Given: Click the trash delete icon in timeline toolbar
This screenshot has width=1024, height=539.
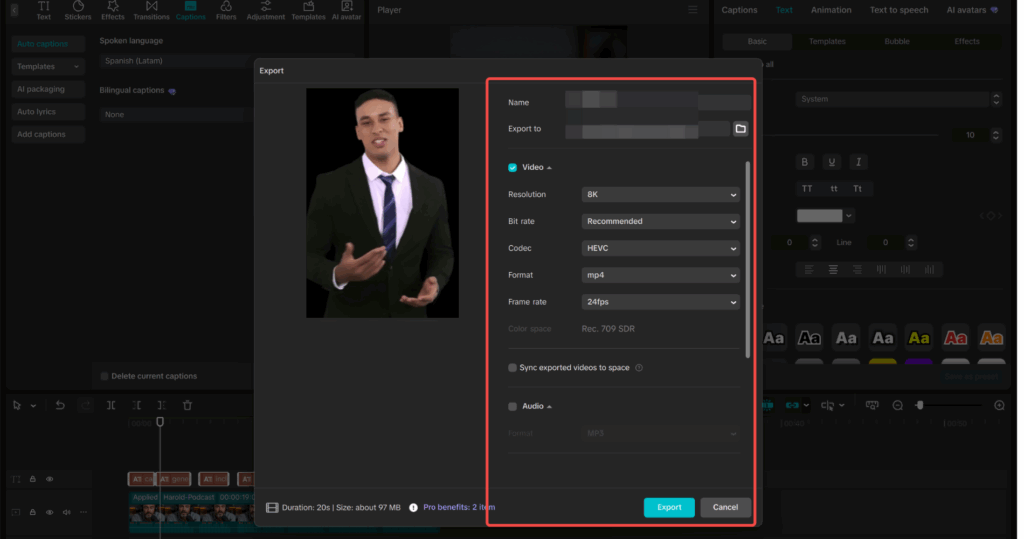Looking at the screenshot, I should pos(187,405).
